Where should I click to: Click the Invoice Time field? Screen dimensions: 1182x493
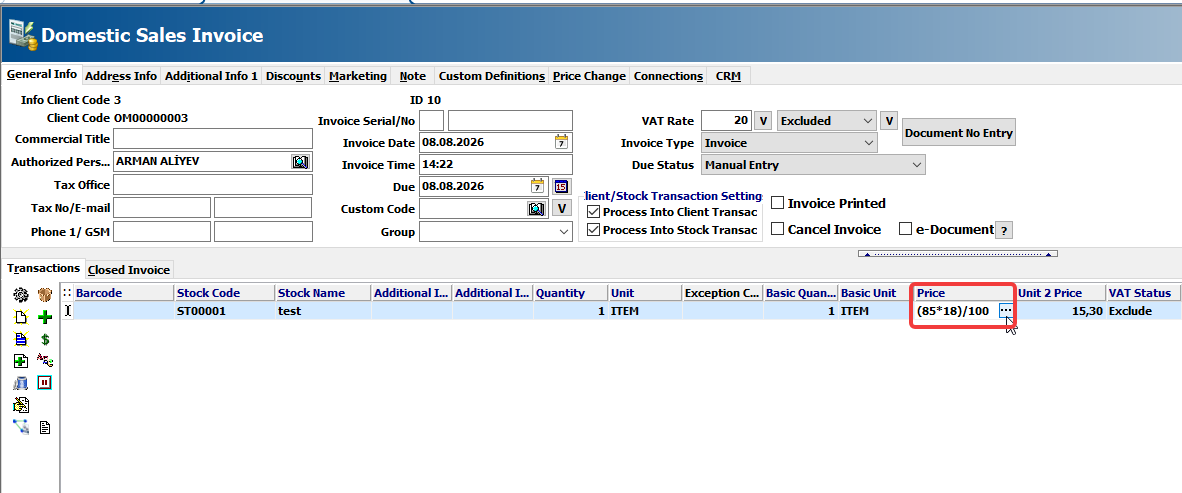click(496, 164)
